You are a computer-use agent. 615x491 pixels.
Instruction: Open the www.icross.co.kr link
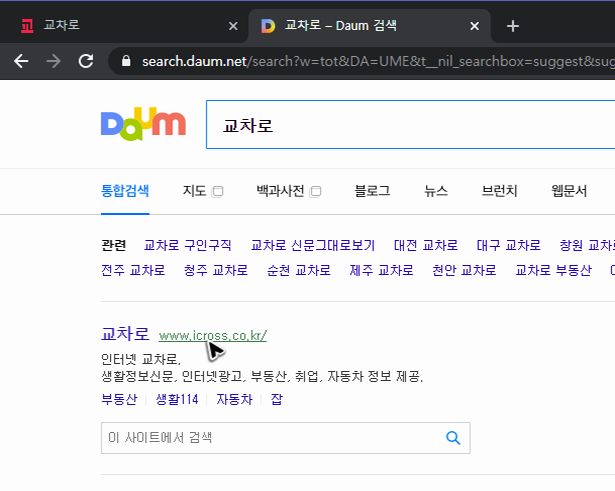pyautogui.click(x=213, y=336)
